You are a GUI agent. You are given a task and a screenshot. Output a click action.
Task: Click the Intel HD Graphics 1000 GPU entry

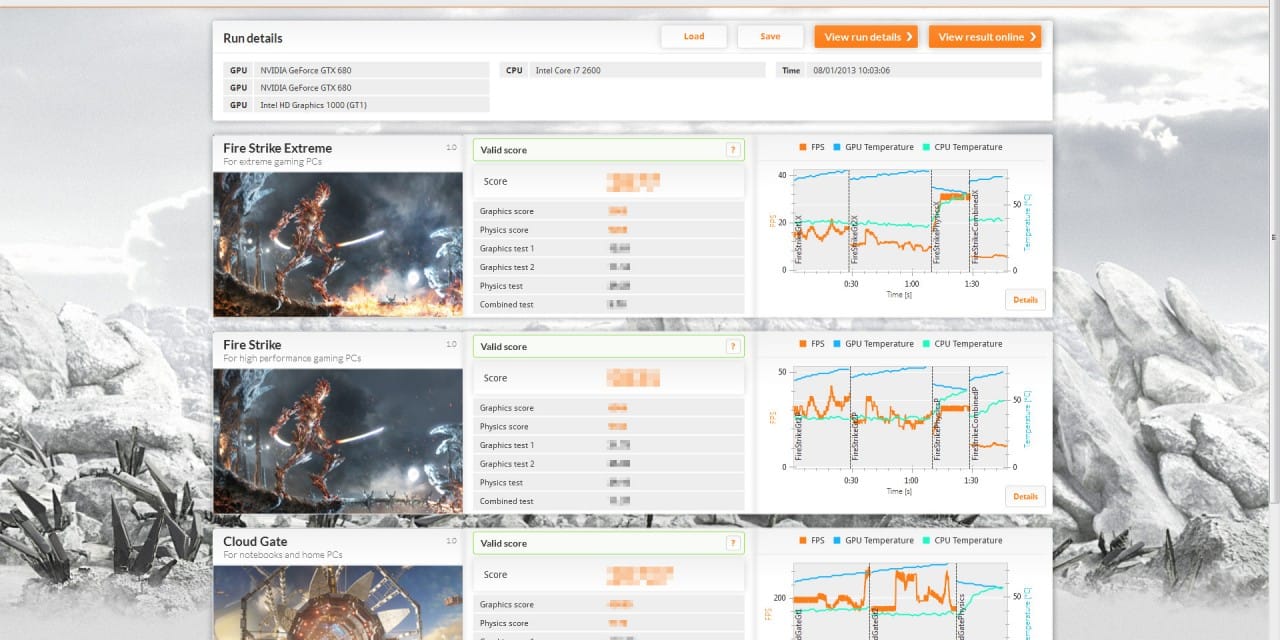click(370, 105)
